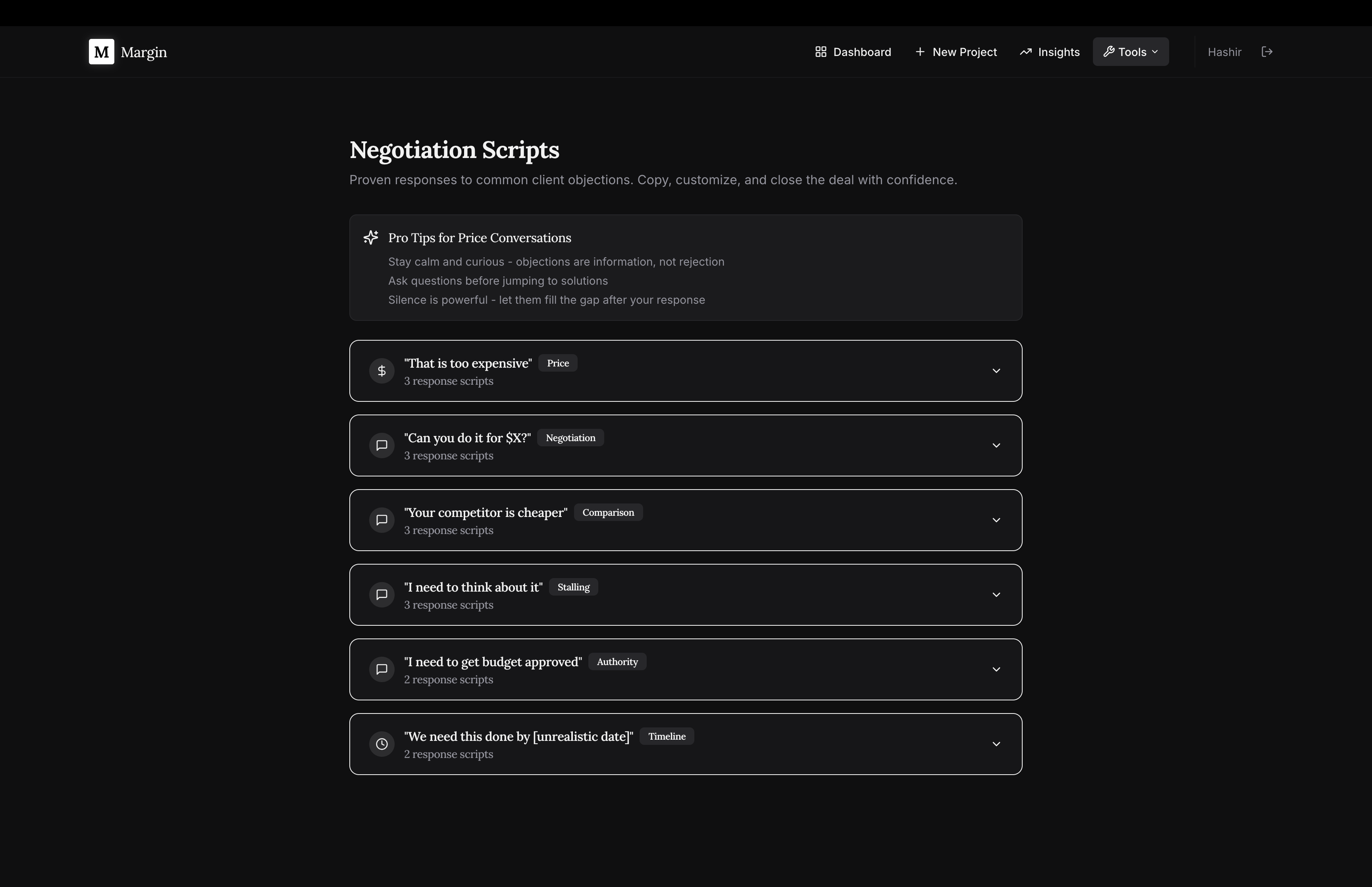
Task: Click the chat icon next to 'Your competitor is cheaper'
Action: (x=382, y=519)
